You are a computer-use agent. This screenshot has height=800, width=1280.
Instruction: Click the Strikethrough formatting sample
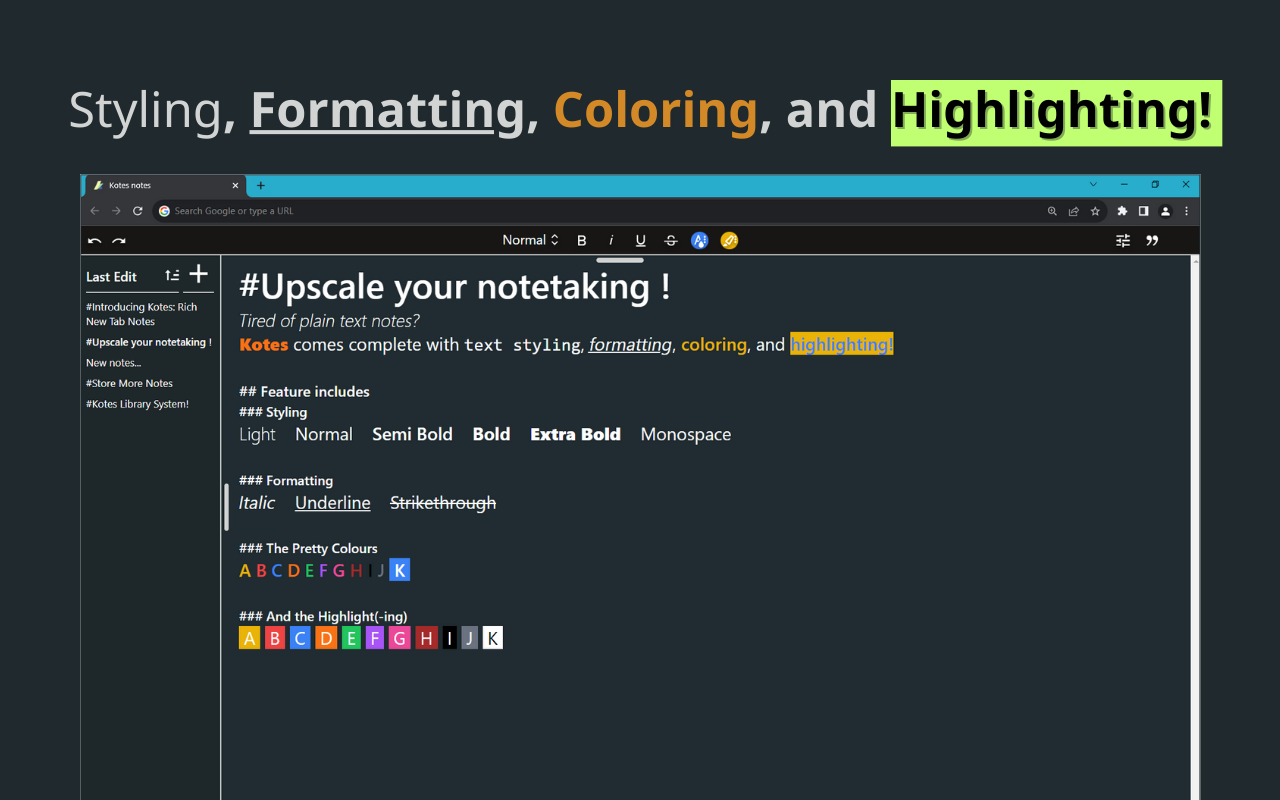tap(443, 503)
